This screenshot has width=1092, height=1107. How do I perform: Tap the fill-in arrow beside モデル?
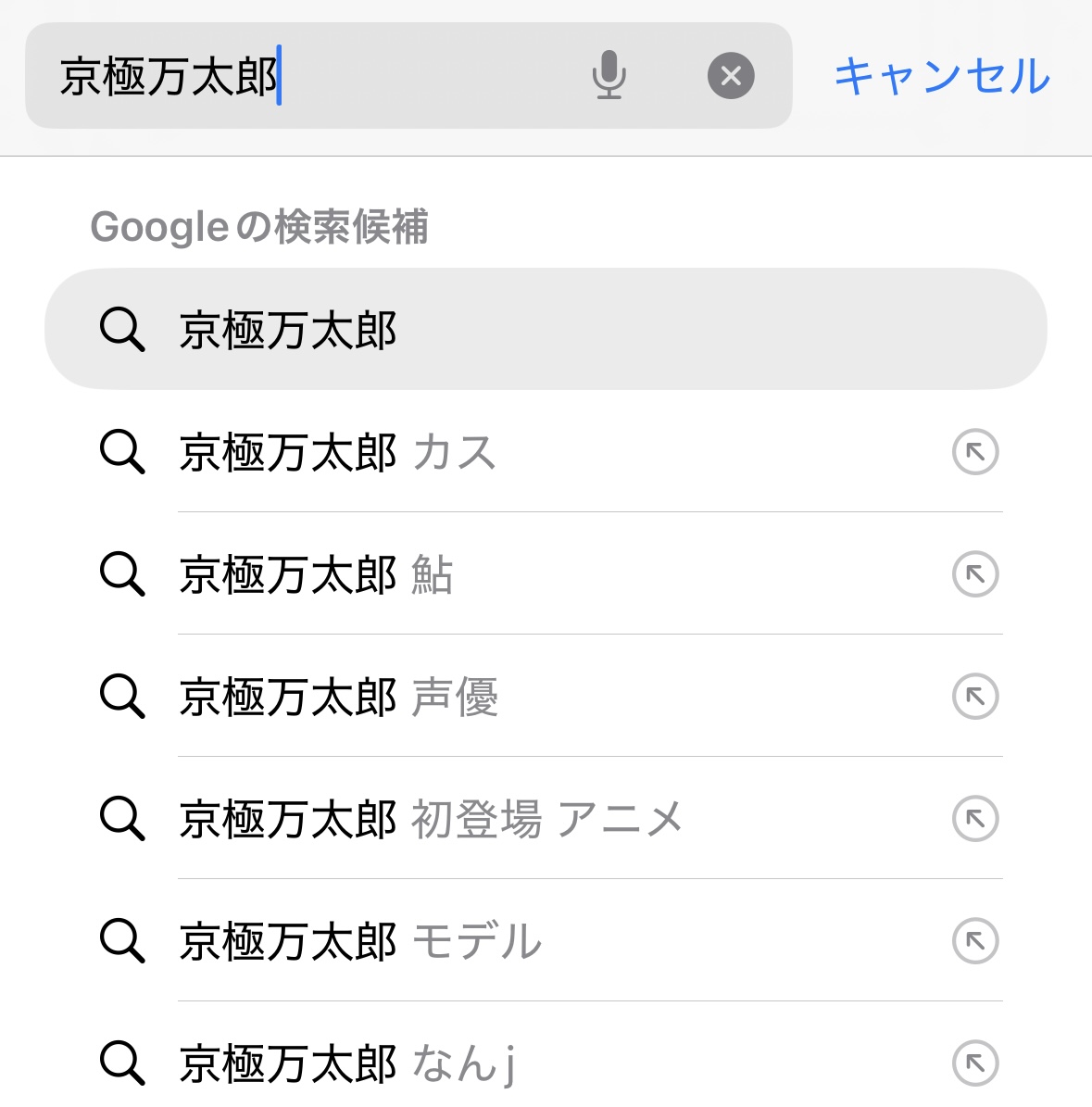click(975, 941)
